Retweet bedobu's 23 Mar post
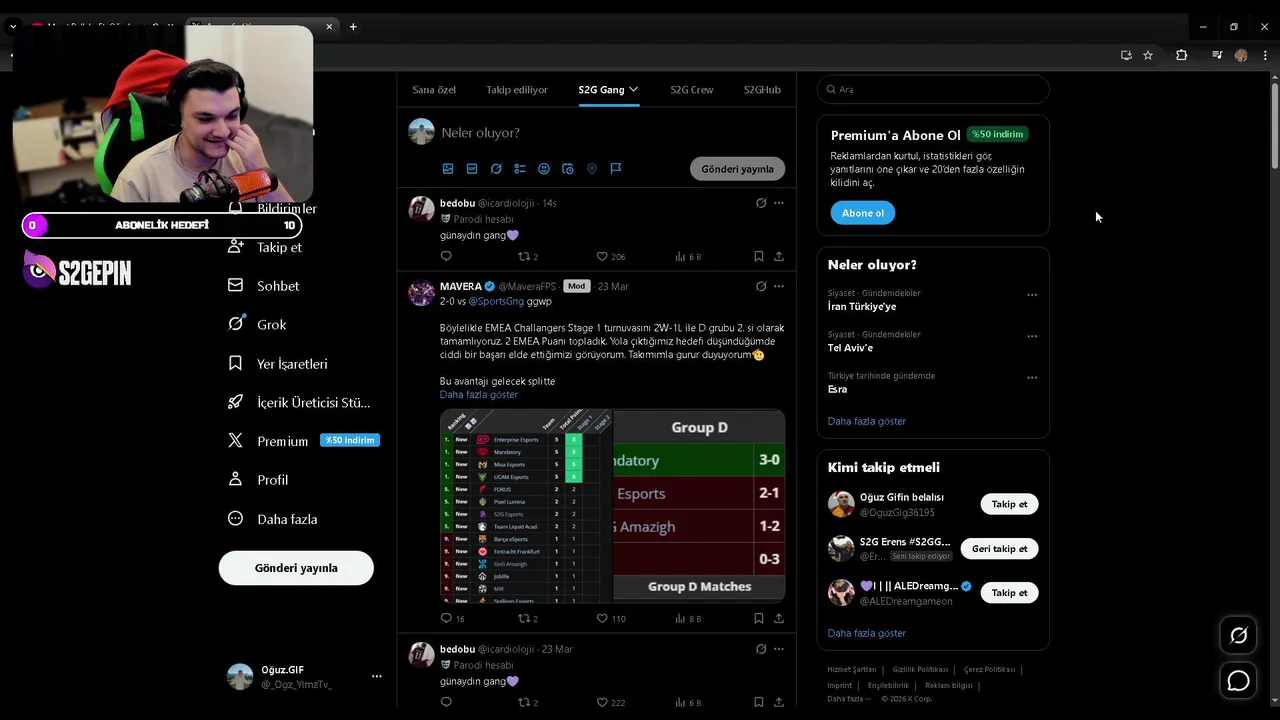The image size is (1280, 720). coord(523,703)
